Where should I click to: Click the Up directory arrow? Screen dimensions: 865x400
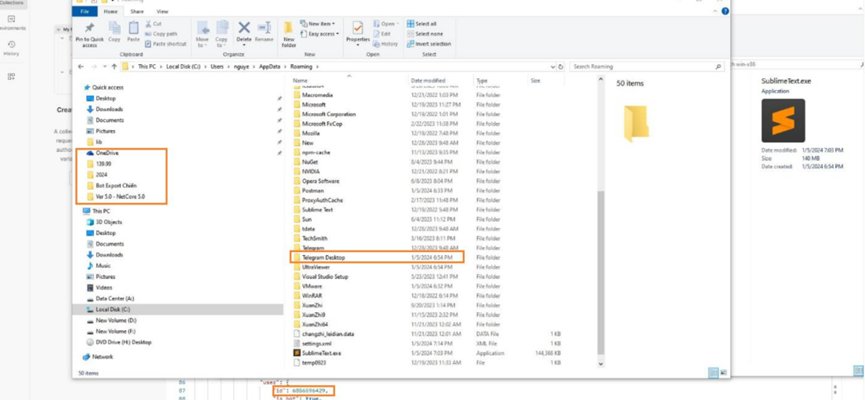(114, 67)
